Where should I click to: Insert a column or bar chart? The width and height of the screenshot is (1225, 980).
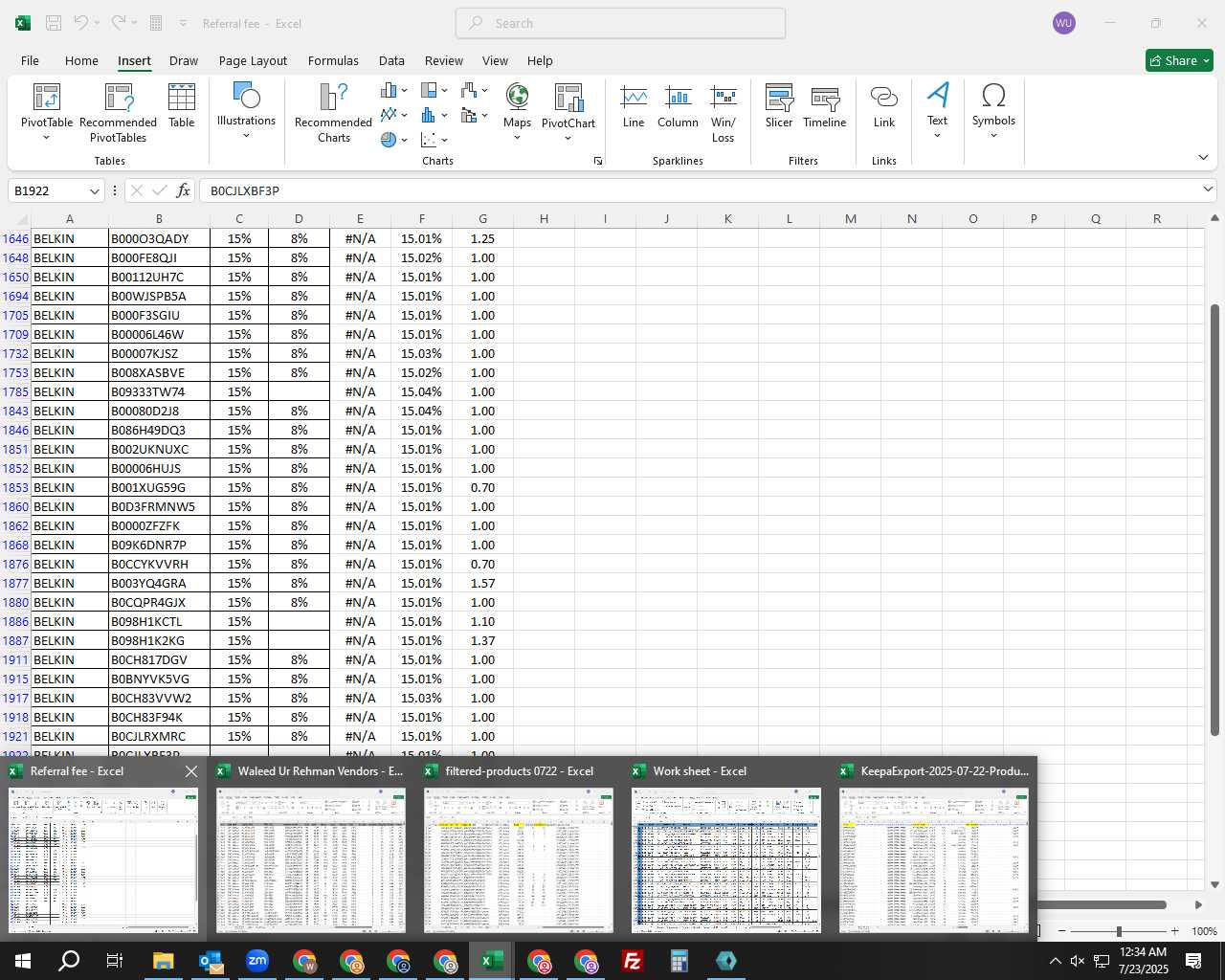tap(389, 90)
